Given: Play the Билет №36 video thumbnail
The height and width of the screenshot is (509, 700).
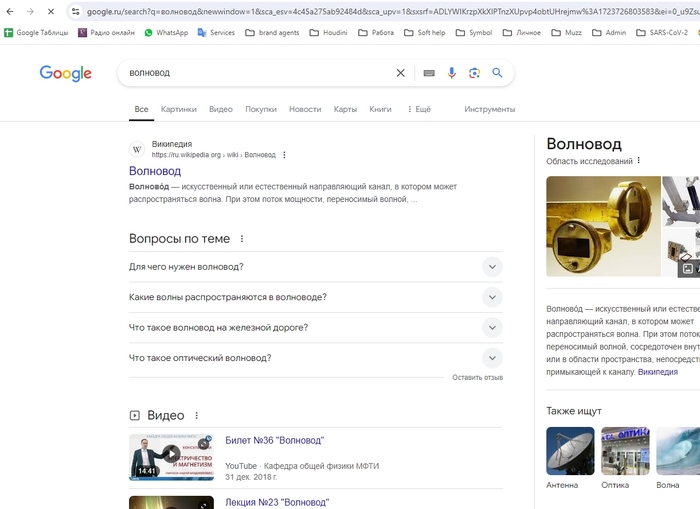Looking at the screenshot, I should [x=171, y=457].
